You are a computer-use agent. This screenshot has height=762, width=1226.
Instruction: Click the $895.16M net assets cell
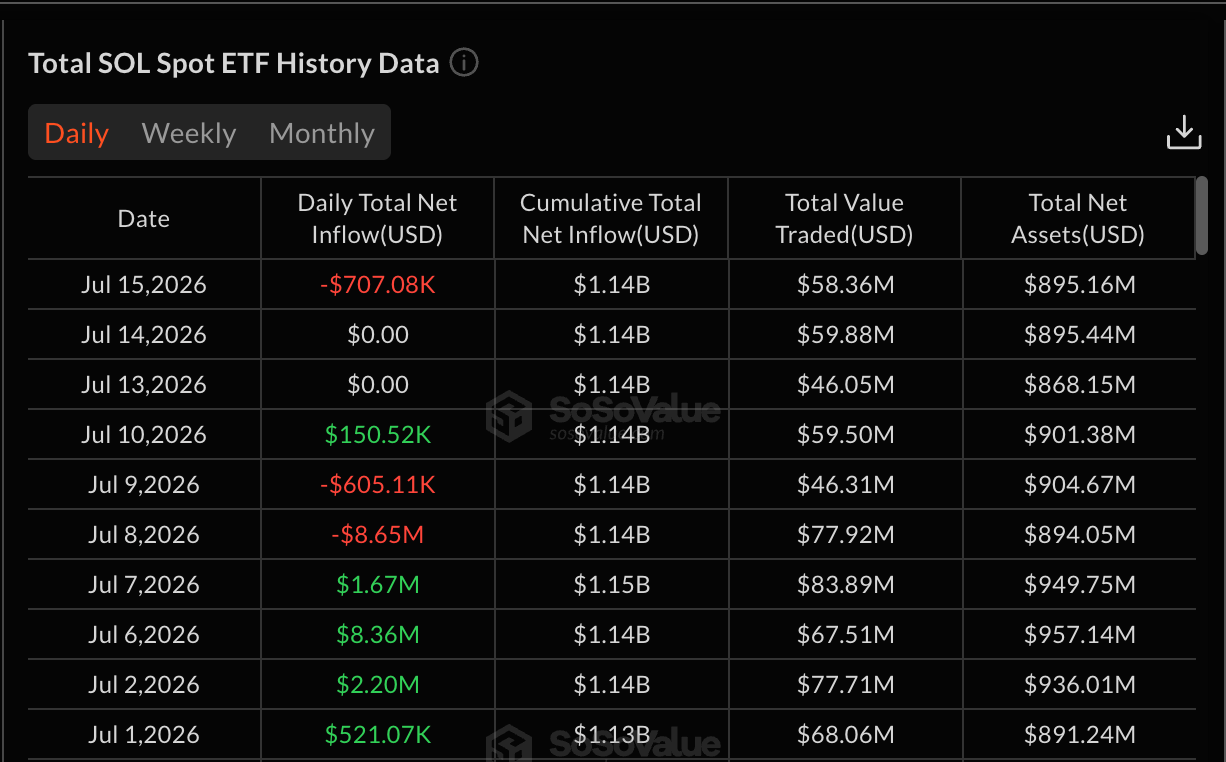tap(1080, 285)
